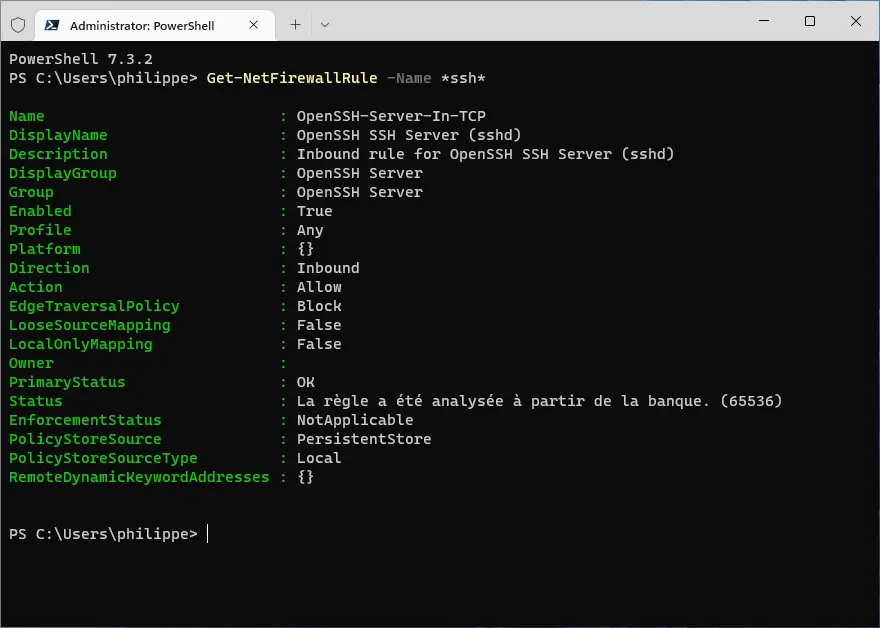
Task: Click the PowerShell icon in the tab
Action: (52, 25)
